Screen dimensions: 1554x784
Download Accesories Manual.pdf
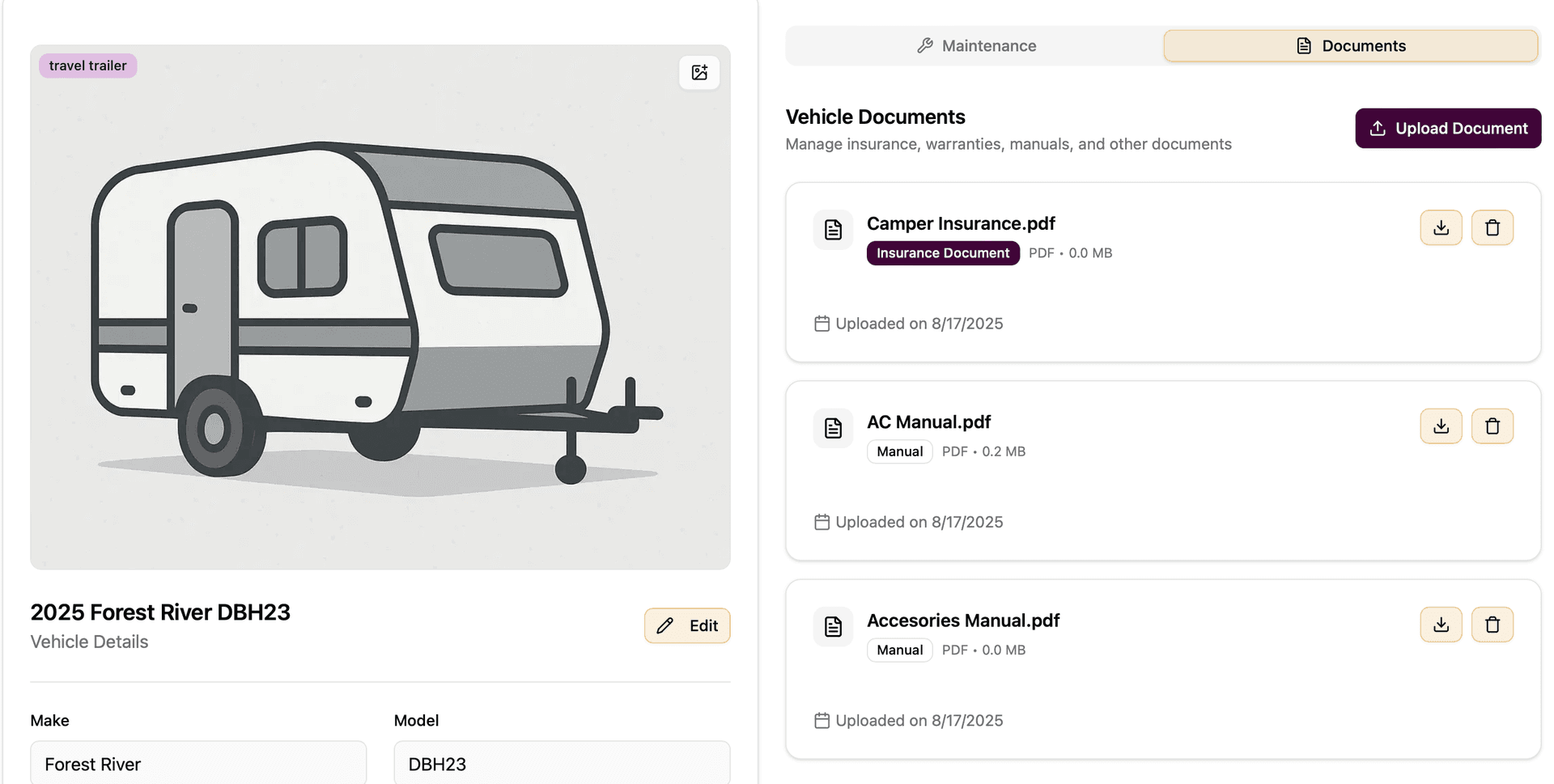(x=1441, y=625)
